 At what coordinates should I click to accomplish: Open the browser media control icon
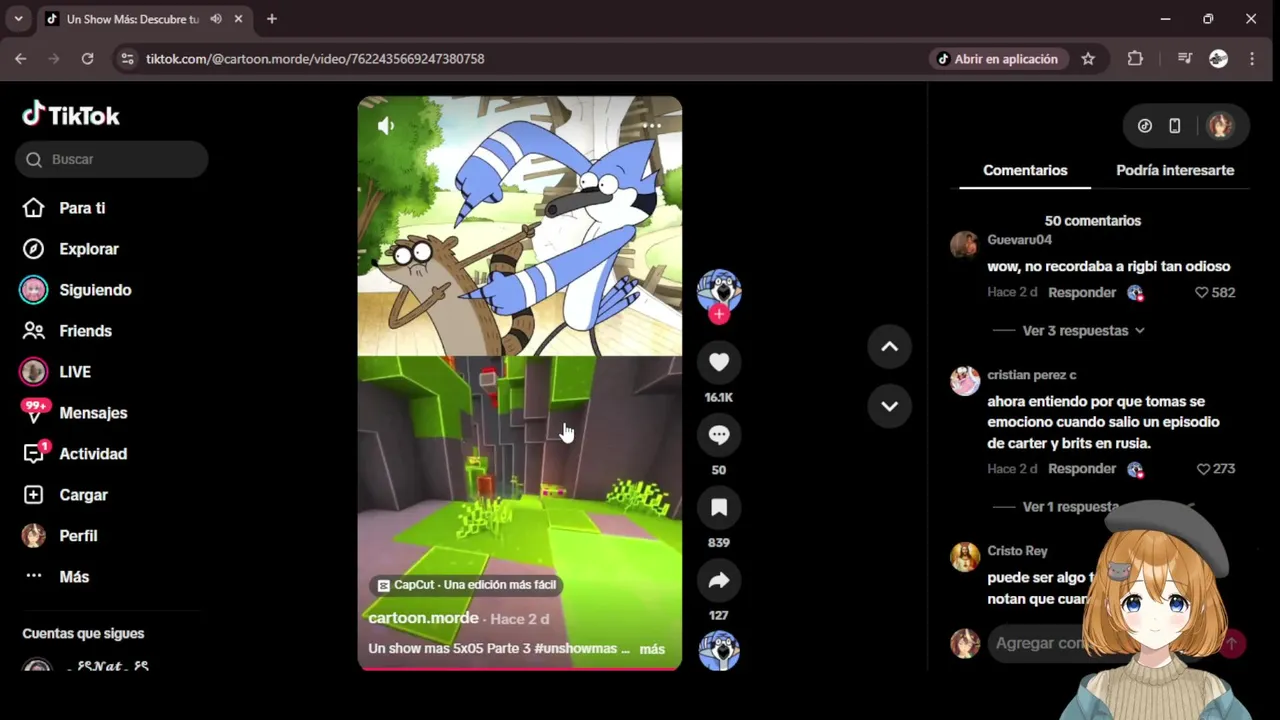(x=1185, y=59)
